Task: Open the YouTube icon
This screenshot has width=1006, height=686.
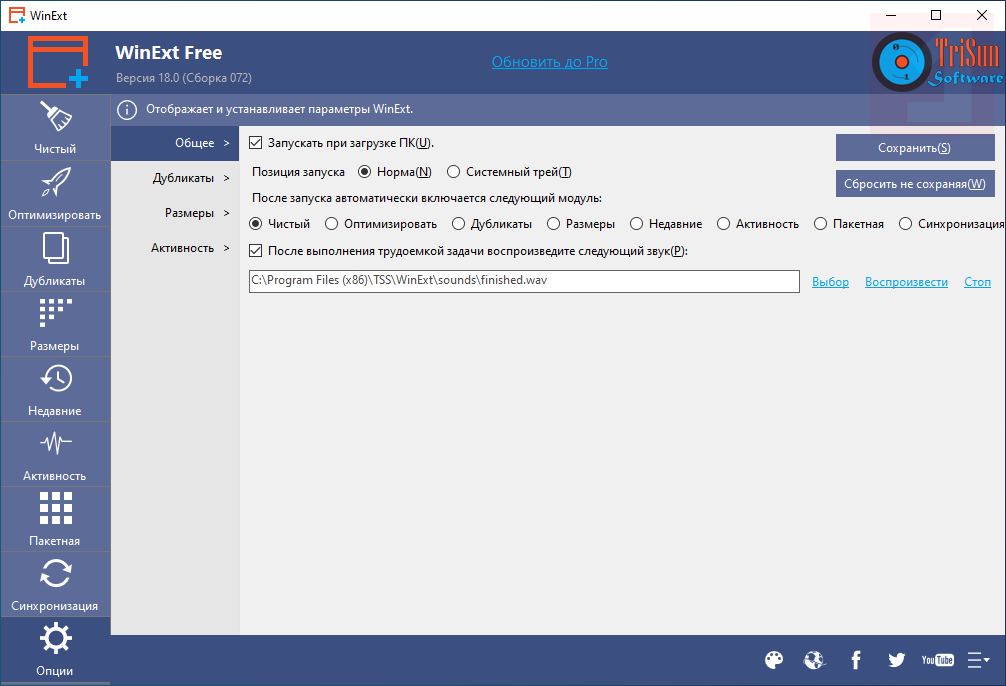Action: 937,660
